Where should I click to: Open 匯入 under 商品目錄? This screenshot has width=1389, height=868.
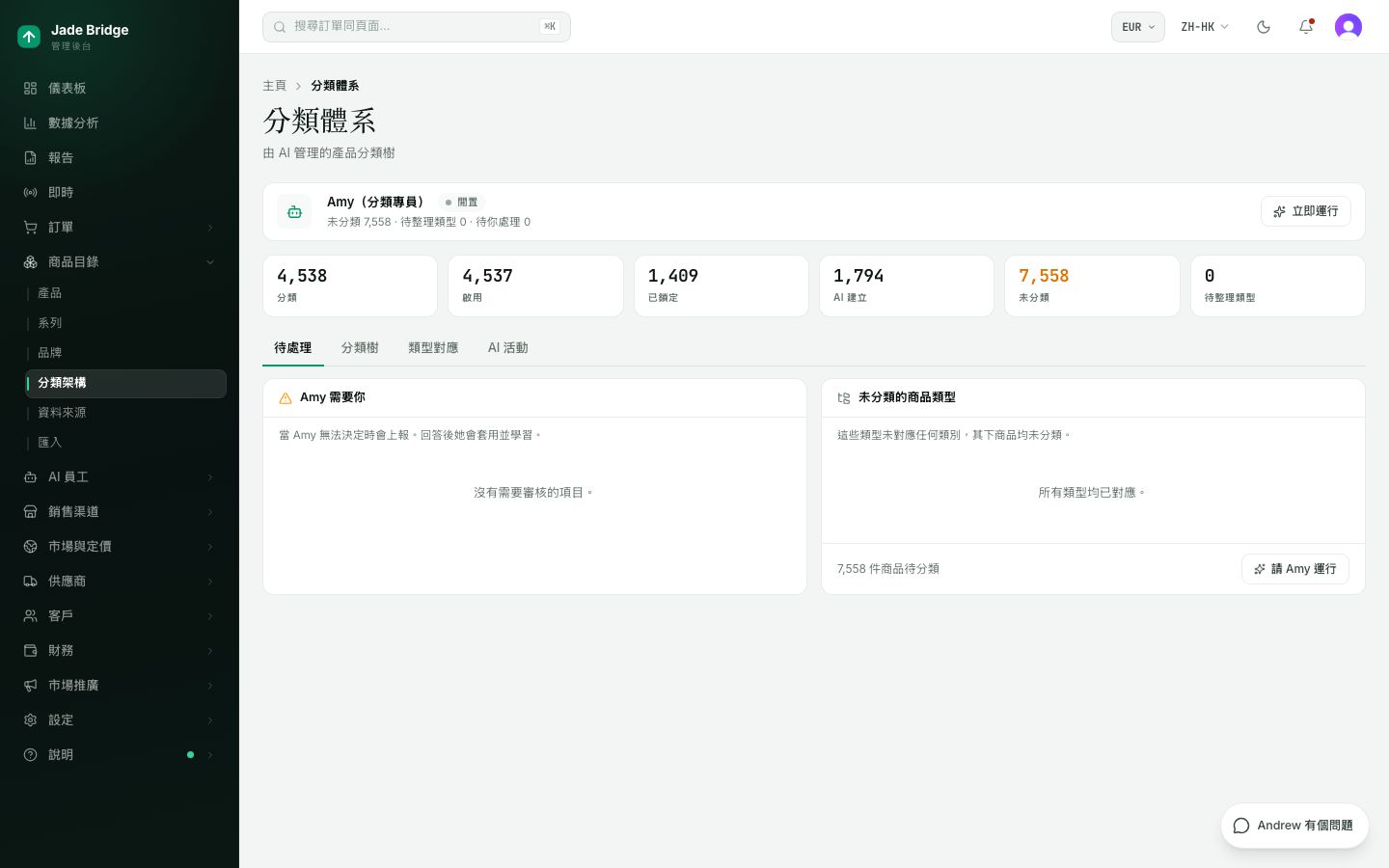(125, 443)
